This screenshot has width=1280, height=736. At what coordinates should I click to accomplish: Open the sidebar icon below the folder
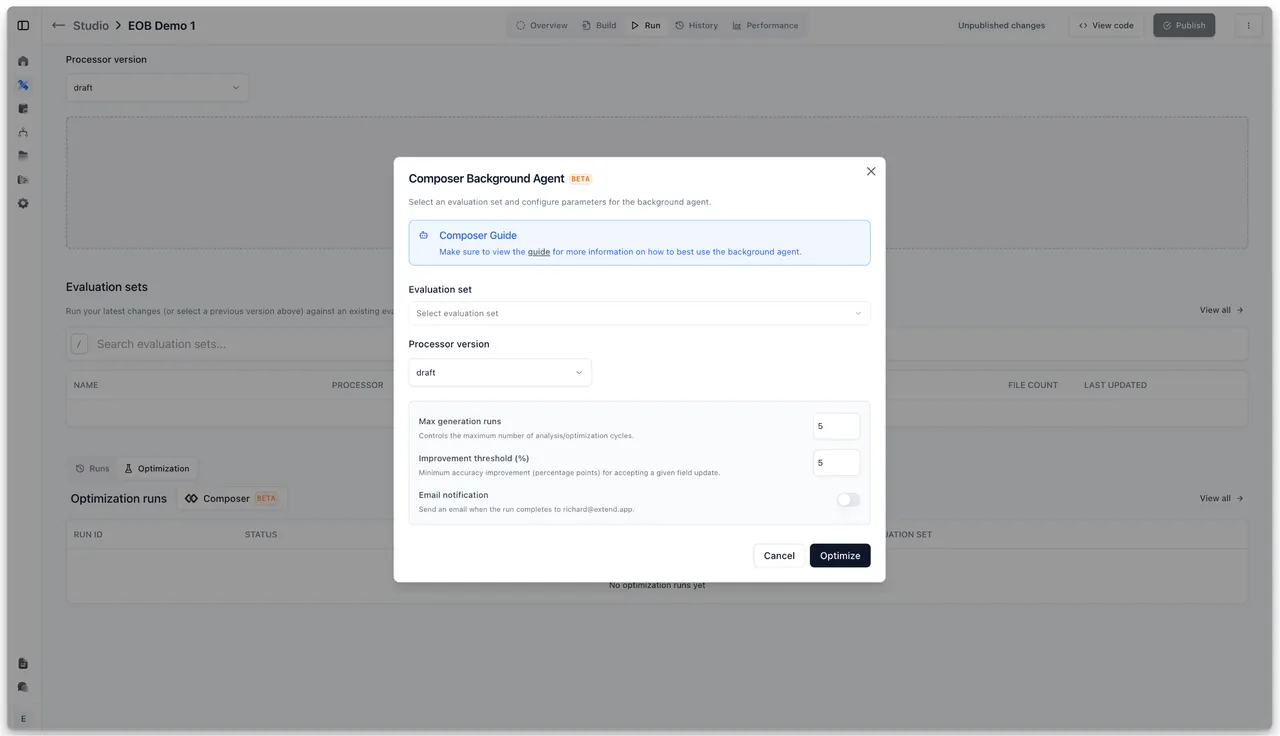23,180
